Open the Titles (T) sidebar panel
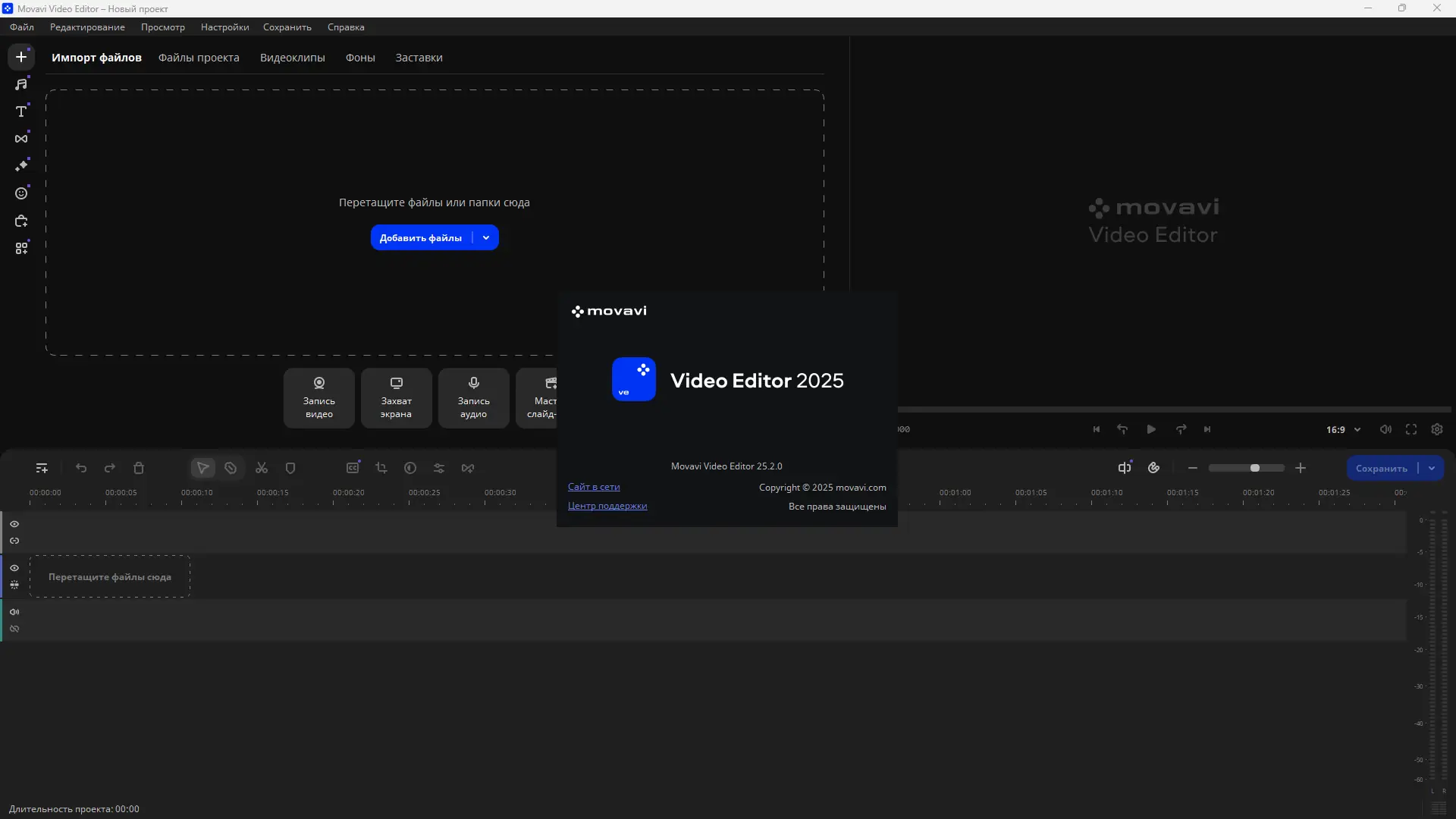Image resolution: width=1456 pixels, height=819 pixels. pyautogui.click(x=21, y=111)
